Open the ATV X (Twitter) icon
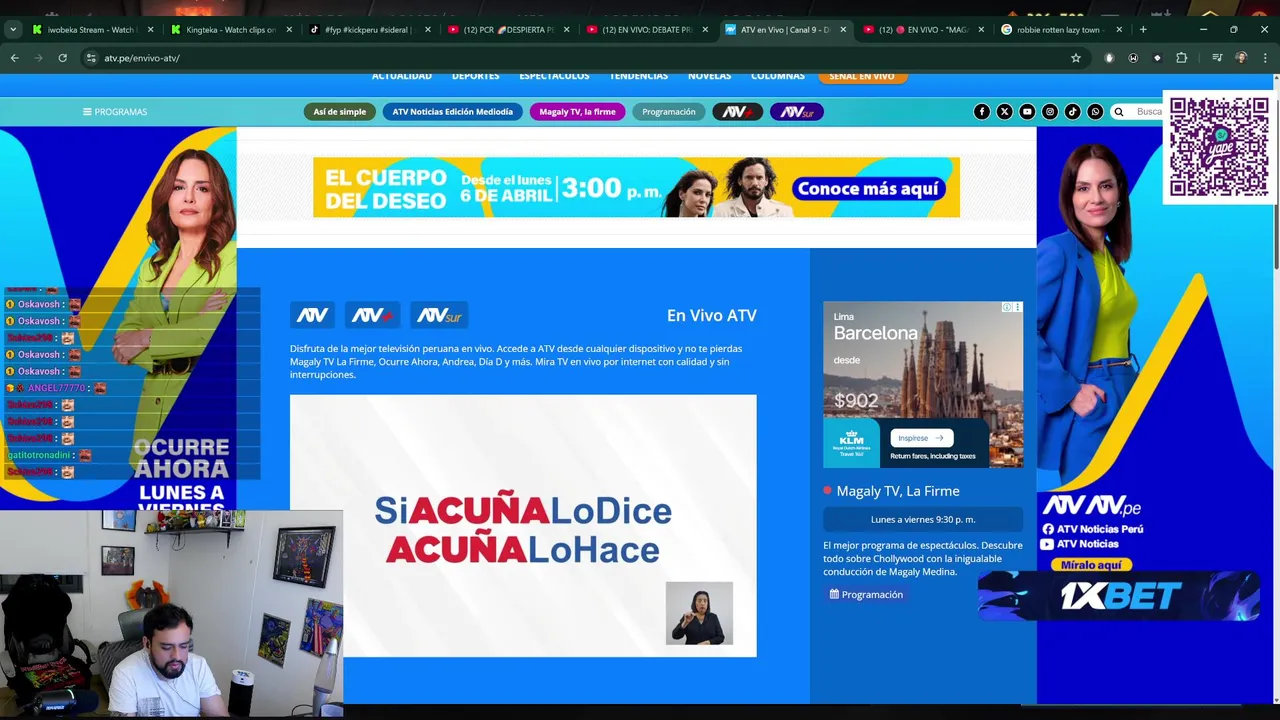Screen dimensions: 1280x720 click(x=1004, y=112)
